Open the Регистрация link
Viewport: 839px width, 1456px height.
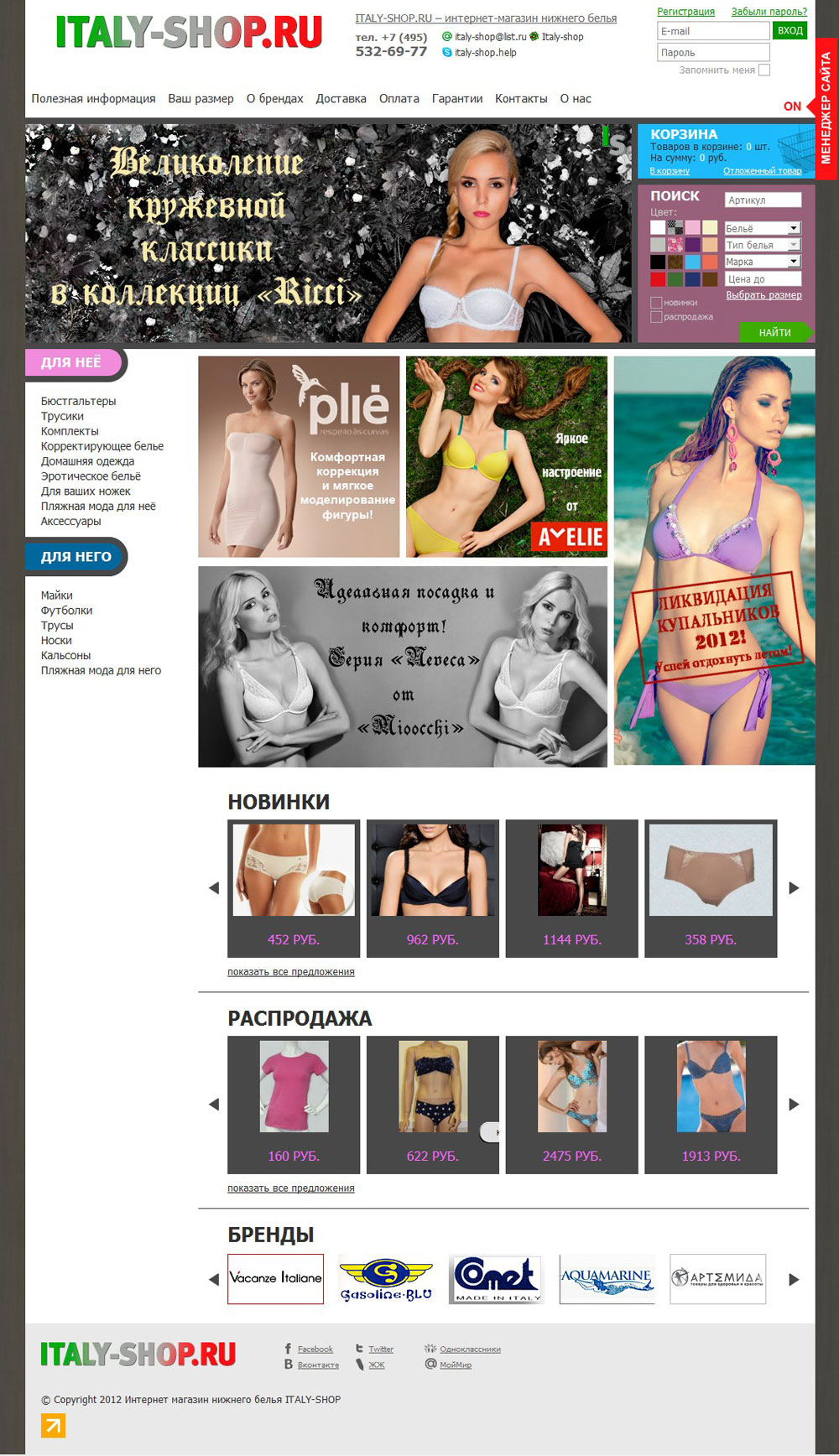686,12
